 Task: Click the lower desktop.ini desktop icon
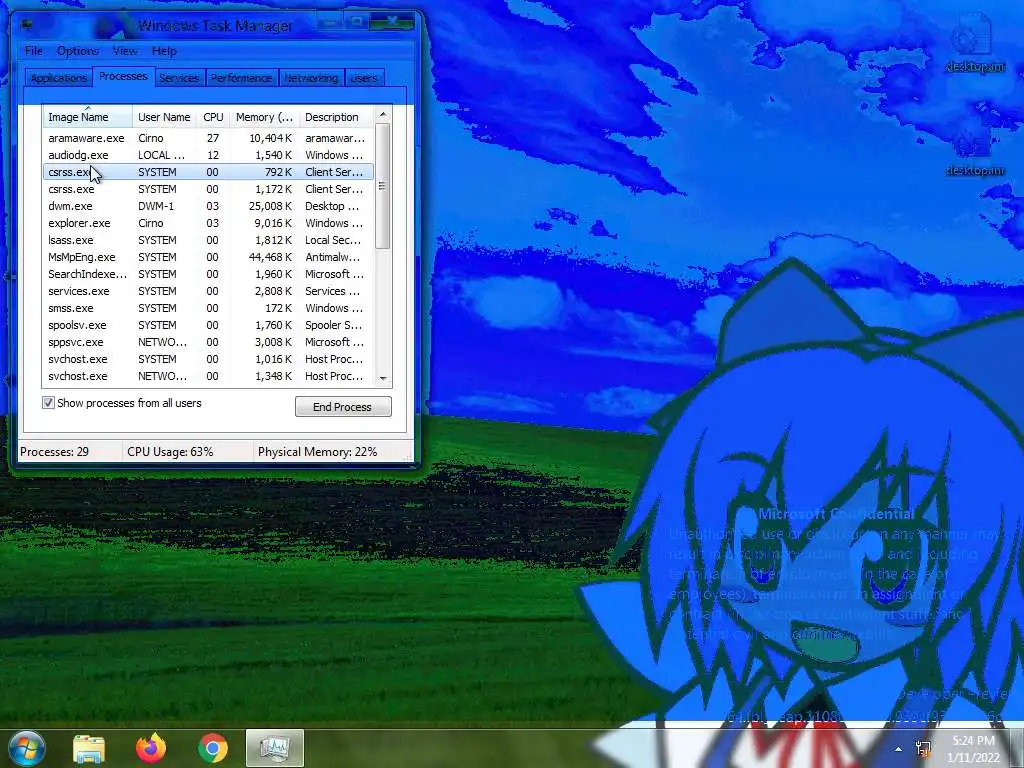click(974, 154)
